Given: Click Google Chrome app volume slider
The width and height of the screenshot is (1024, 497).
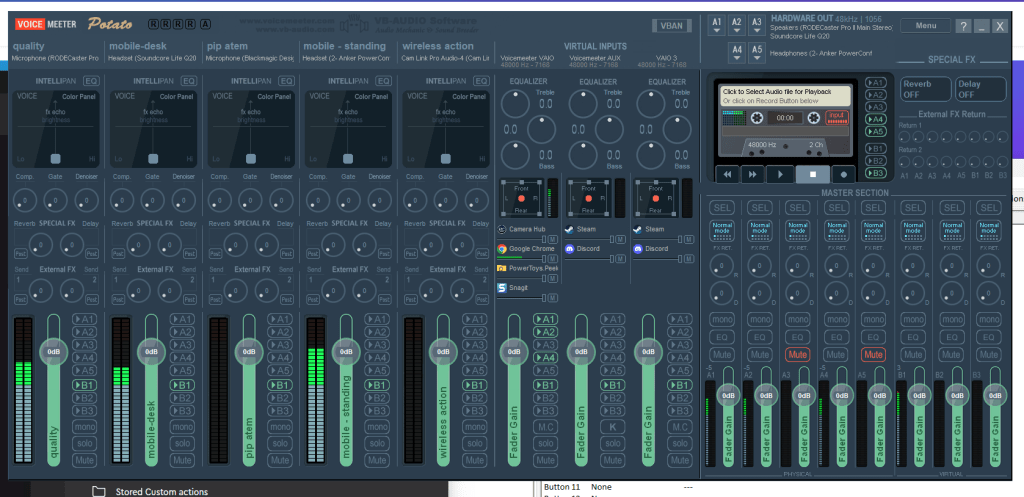Looking at the screenshot, I should (x=520, y=259).
